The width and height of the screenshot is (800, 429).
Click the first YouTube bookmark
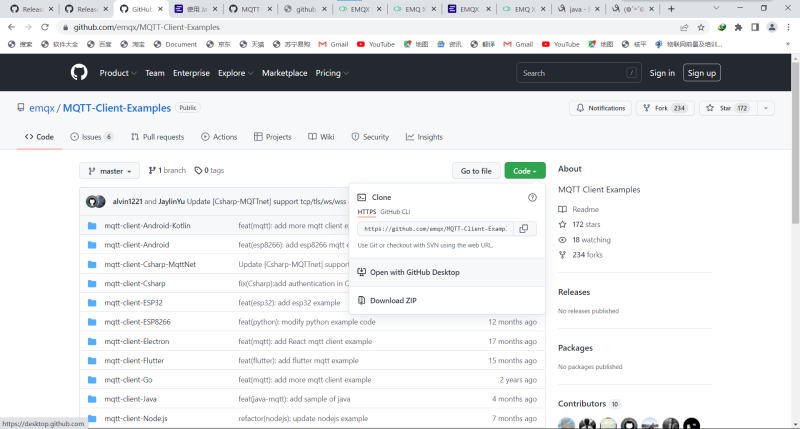(x=376, y=44)
